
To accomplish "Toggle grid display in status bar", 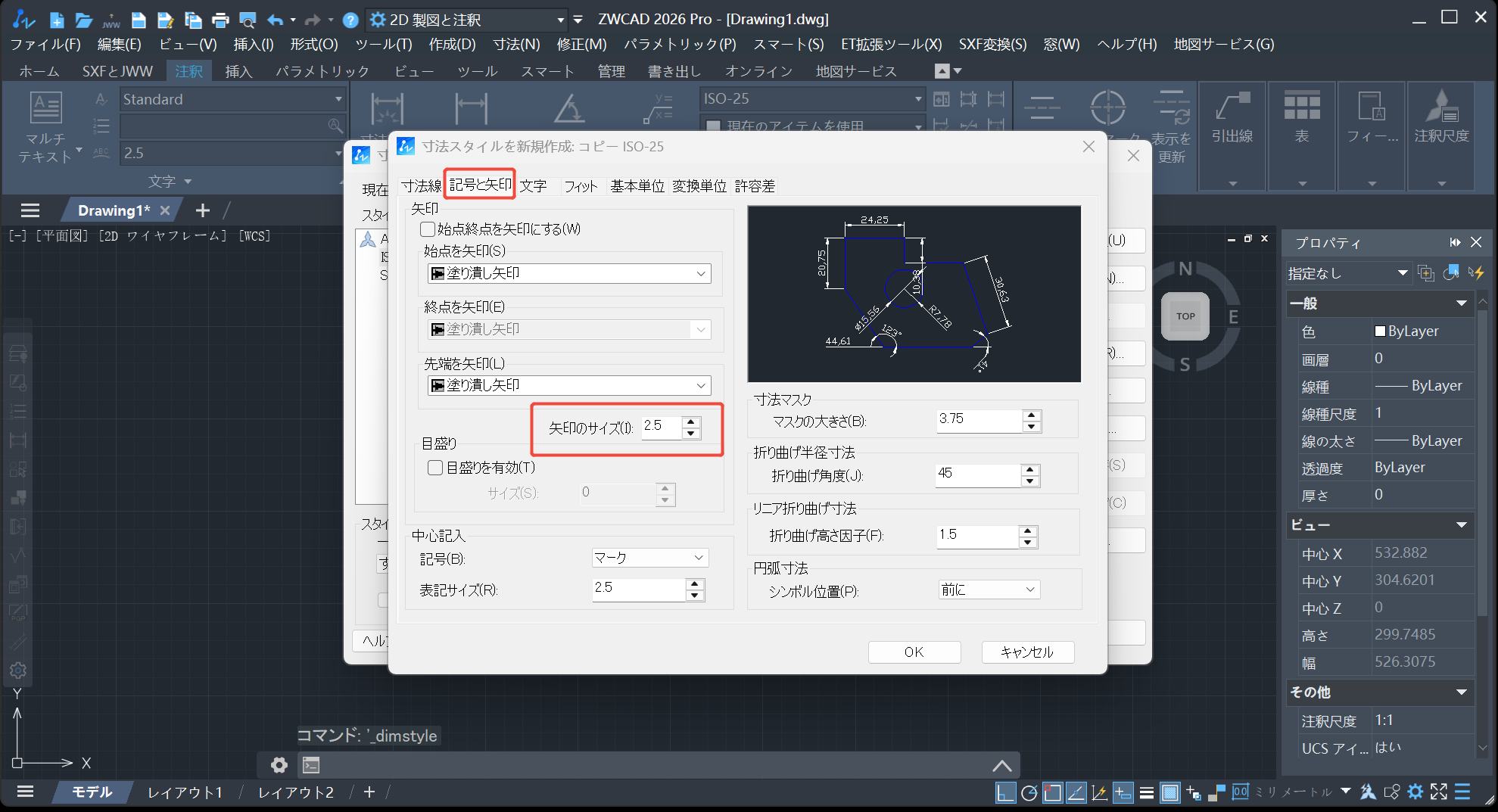I will click(x=1169, y=792).
